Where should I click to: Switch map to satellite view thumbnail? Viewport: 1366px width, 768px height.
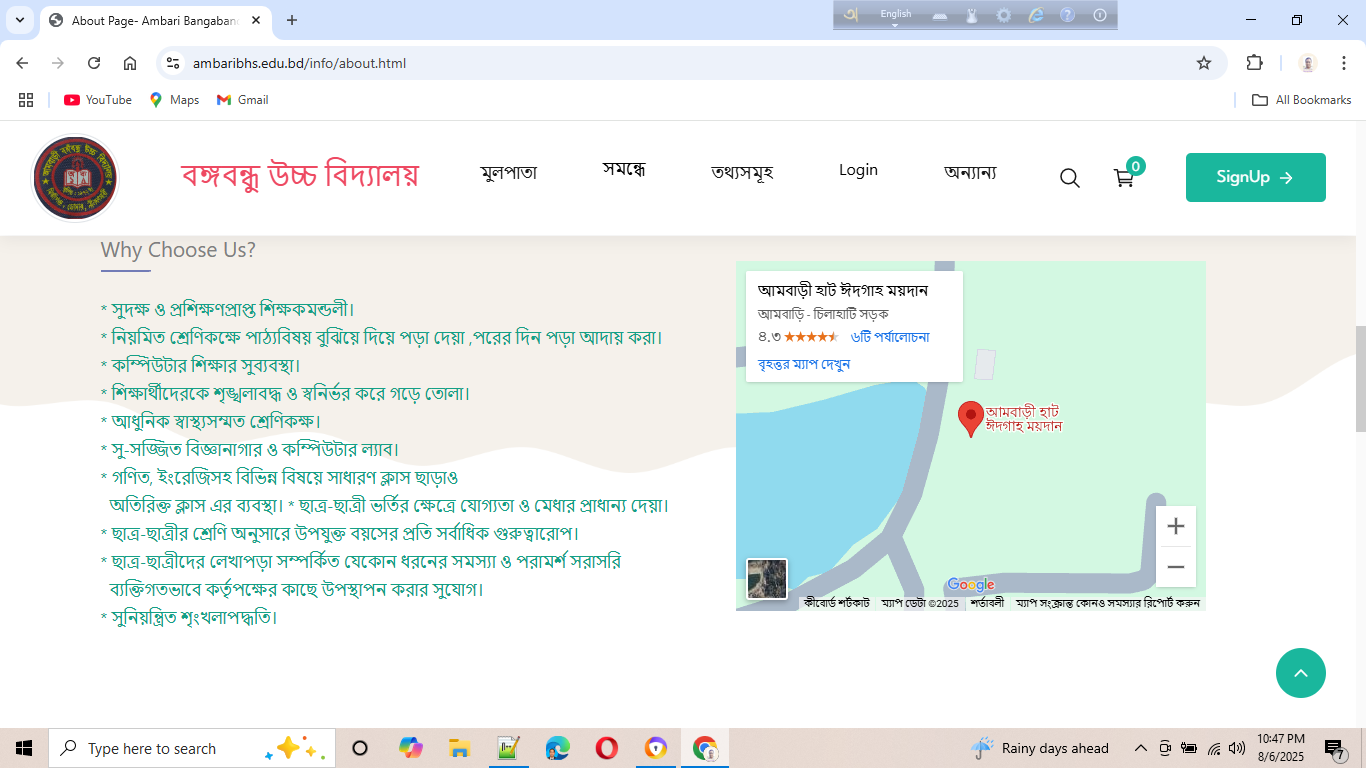pos(767,579)
